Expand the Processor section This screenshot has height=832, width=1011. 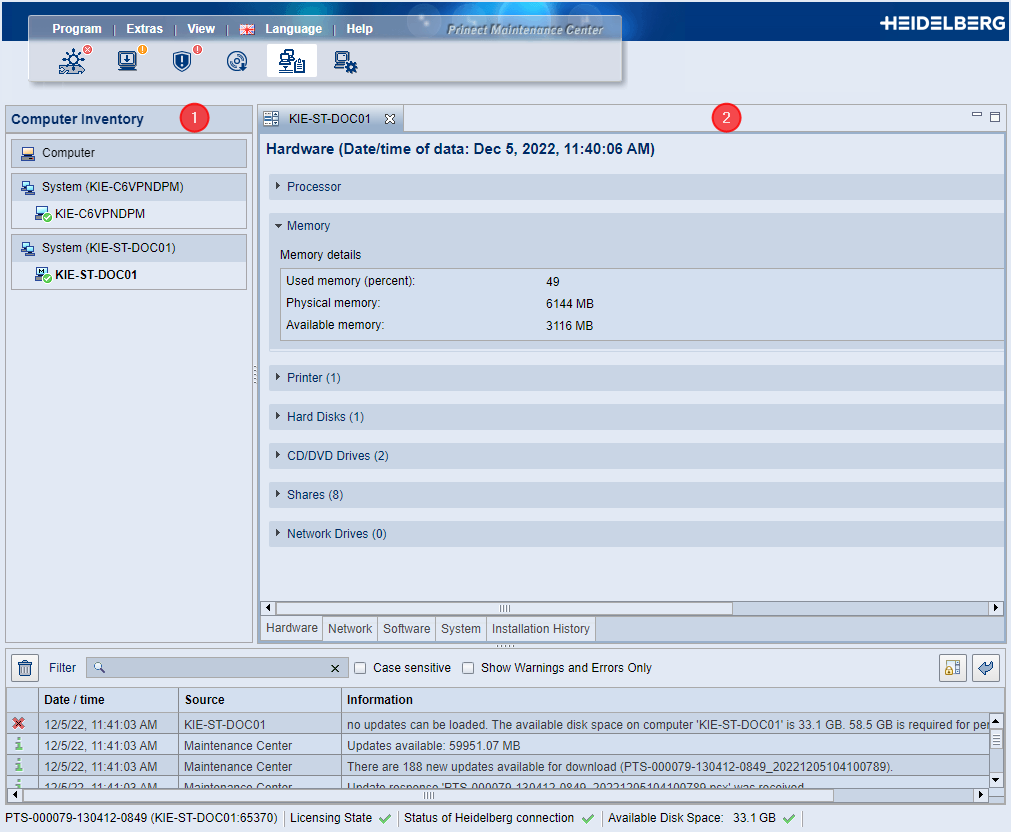pyautogui.click(x=314, y=187)
